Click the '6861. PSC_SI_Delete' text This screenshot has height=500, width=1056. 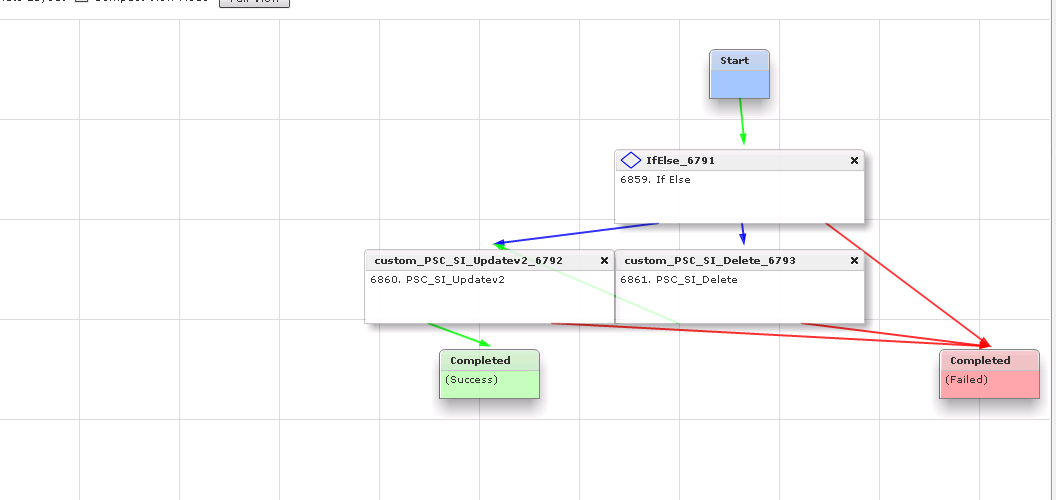[x=678, y=280]
